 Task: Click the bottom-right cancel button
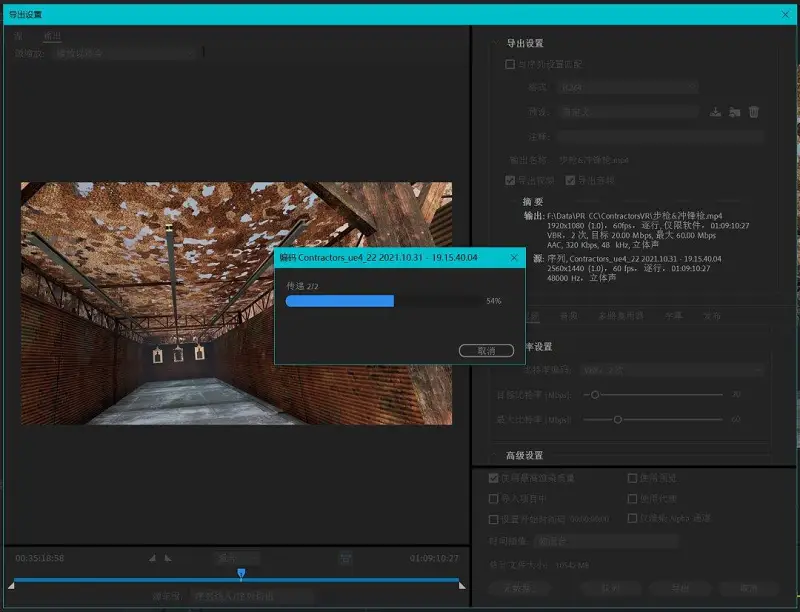[748, 588]
